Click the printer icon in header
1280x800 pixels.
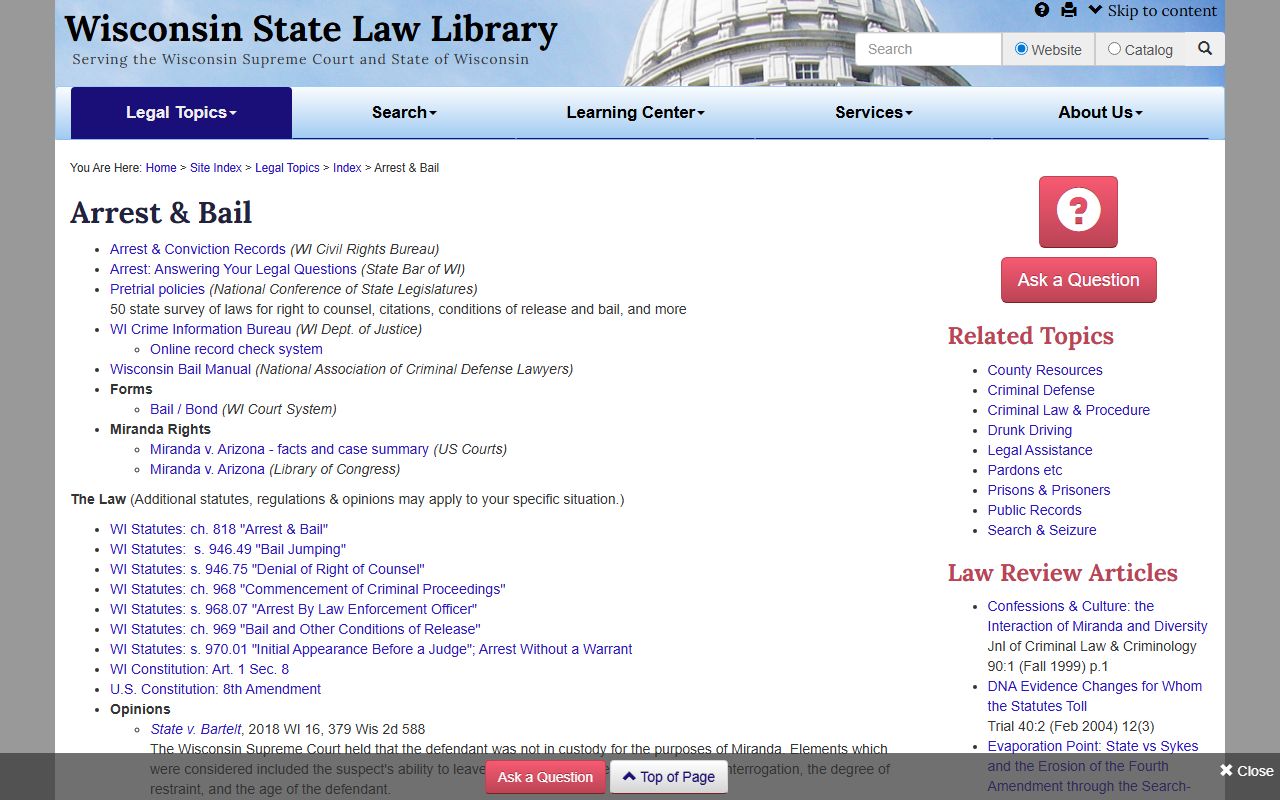click(x=1069, y=10)
